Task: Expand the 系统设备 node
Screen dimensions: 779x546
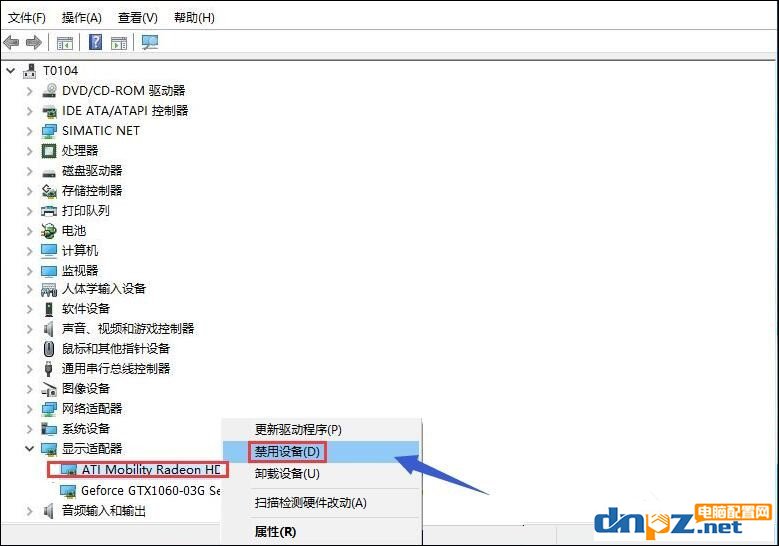Action: click(29, 429)
